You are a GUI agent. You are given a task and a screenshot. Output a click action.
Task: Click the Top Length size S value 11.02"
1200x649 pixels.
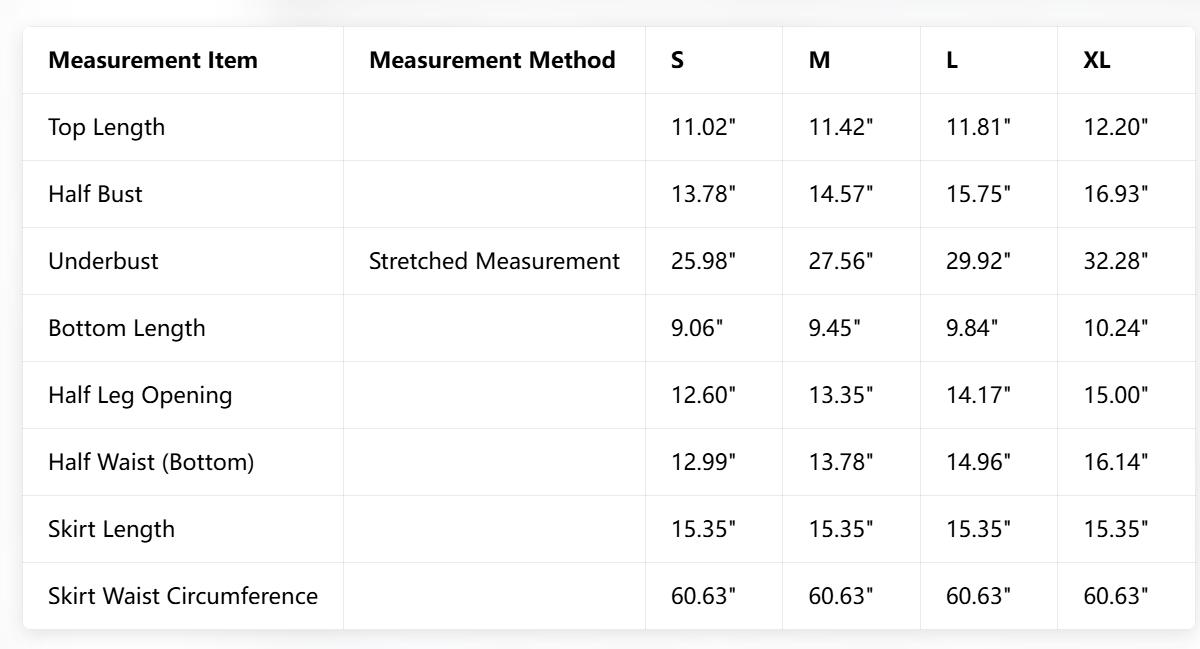pyautogui.click(x=703, y=127)
